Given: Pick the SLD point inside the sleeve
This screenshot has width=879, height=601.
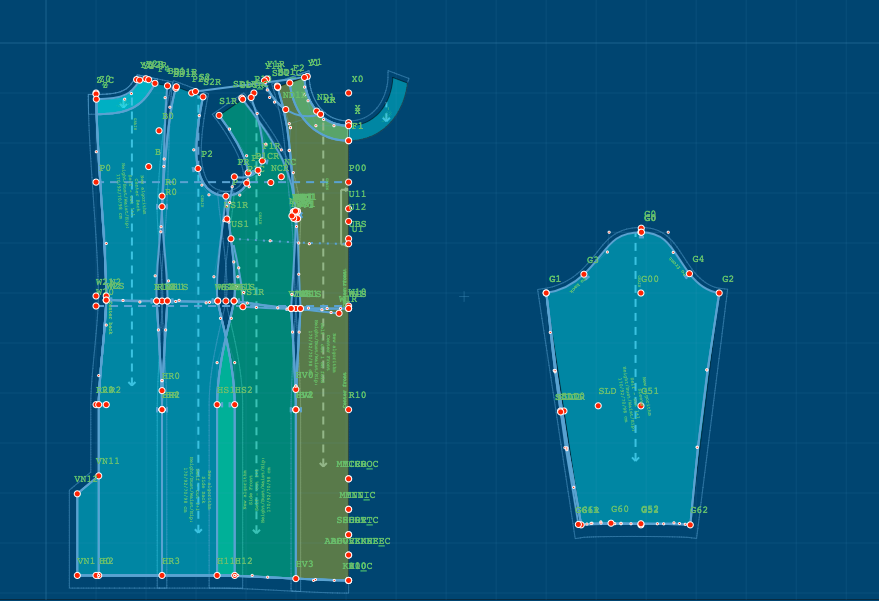Looking at the screenshot, I should [598, 405].
